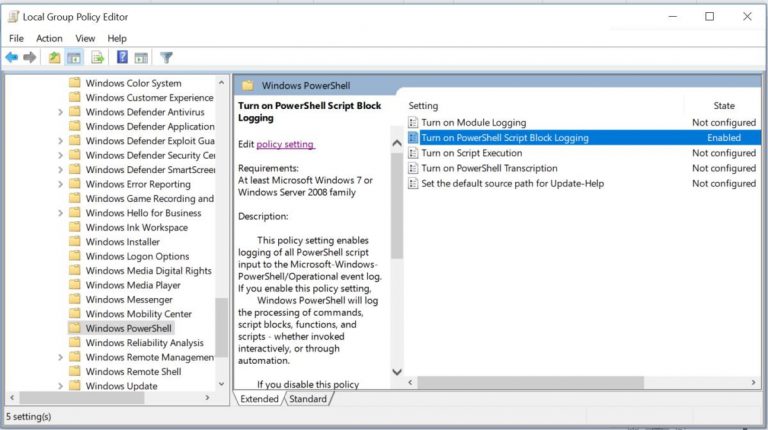Screen dimensions: 768x430
Task: Open the View menu
Action: (x=84, y=38)
